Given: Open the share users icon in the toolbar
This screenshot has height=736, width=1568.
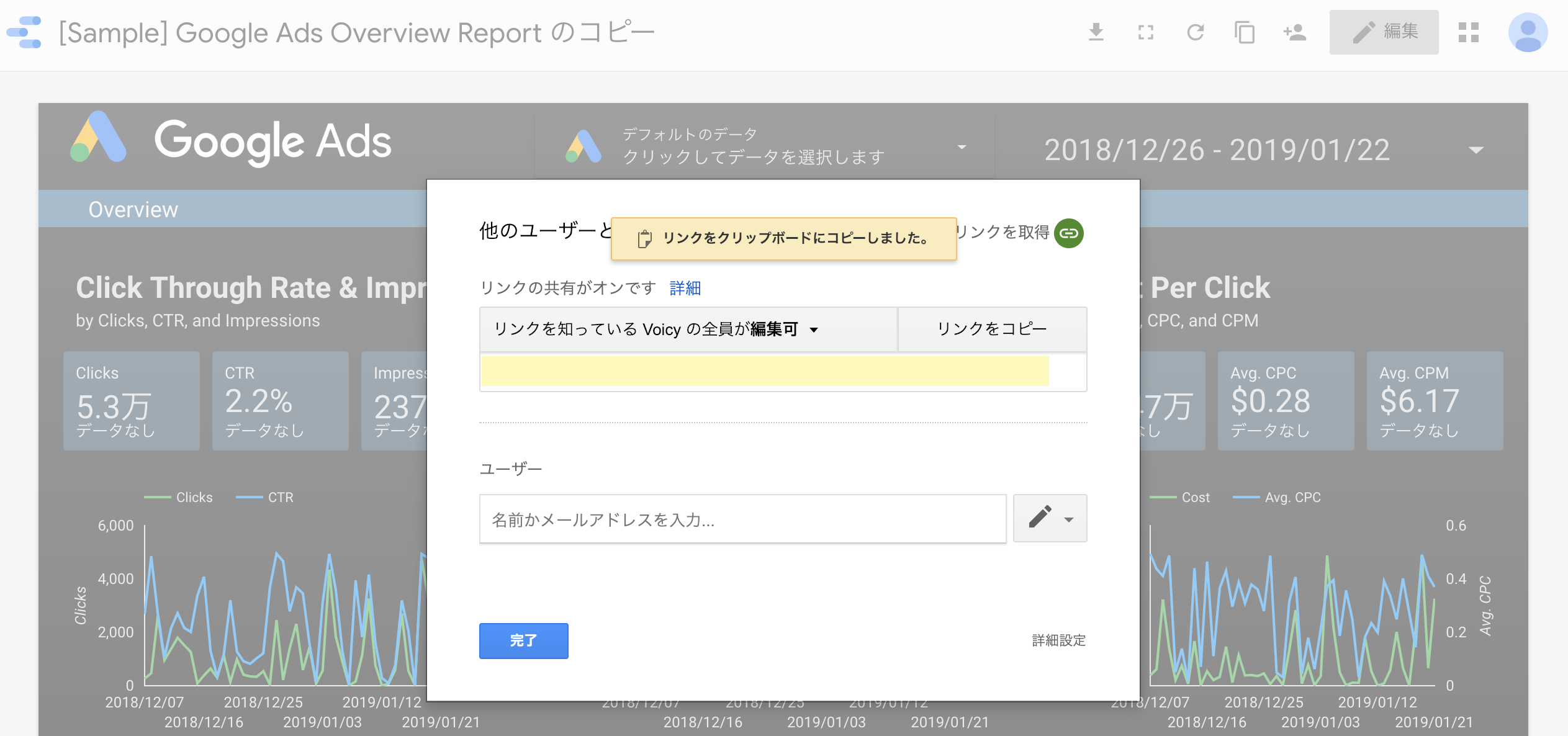Looking at the screenshot, I should (1295, 32).
